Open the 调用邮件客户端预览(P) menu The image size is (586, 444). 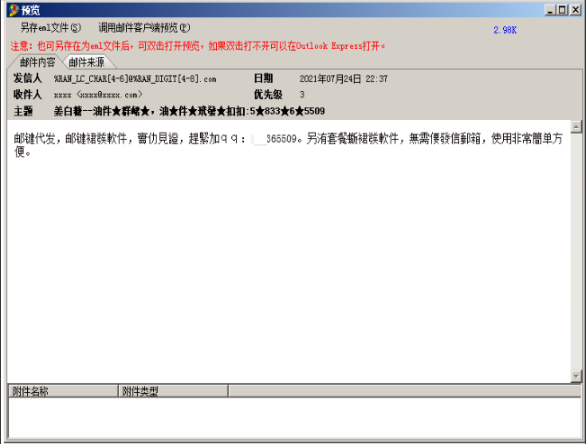pos(144,28)
